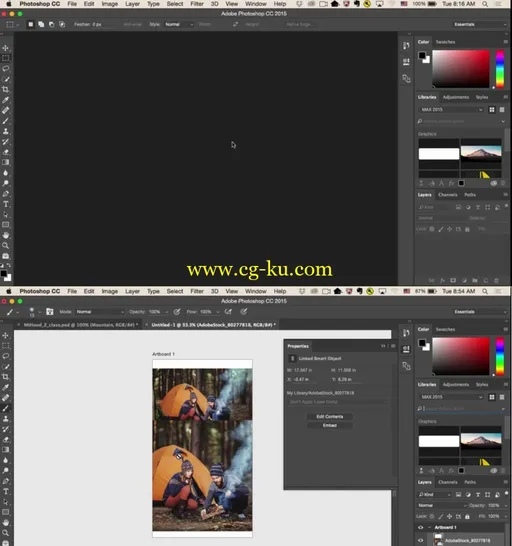512x546 pixels.
Task: Enable airbrush mode in the Artboard window options bar
Action: pos(228,312)
